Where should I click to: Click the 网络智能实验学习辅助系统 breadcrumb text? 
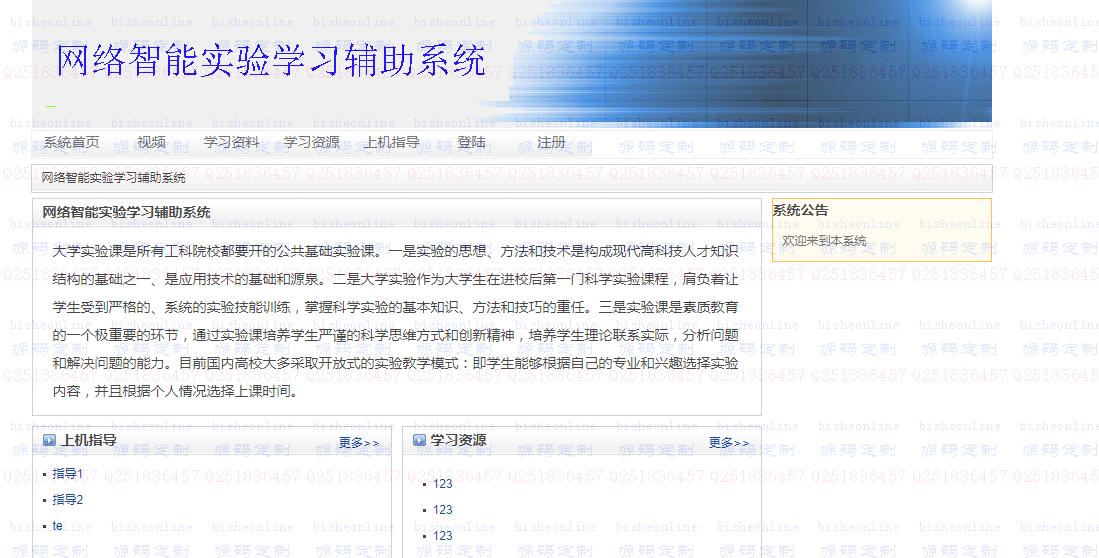click(113, 178)
